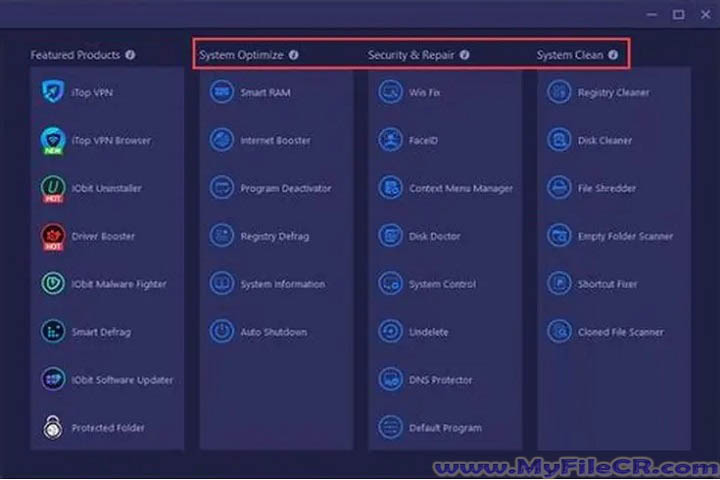The width and height of the screenshot is (720, 480).
Task: Click the "Featured Products" heading
Action: click(75, 55)
